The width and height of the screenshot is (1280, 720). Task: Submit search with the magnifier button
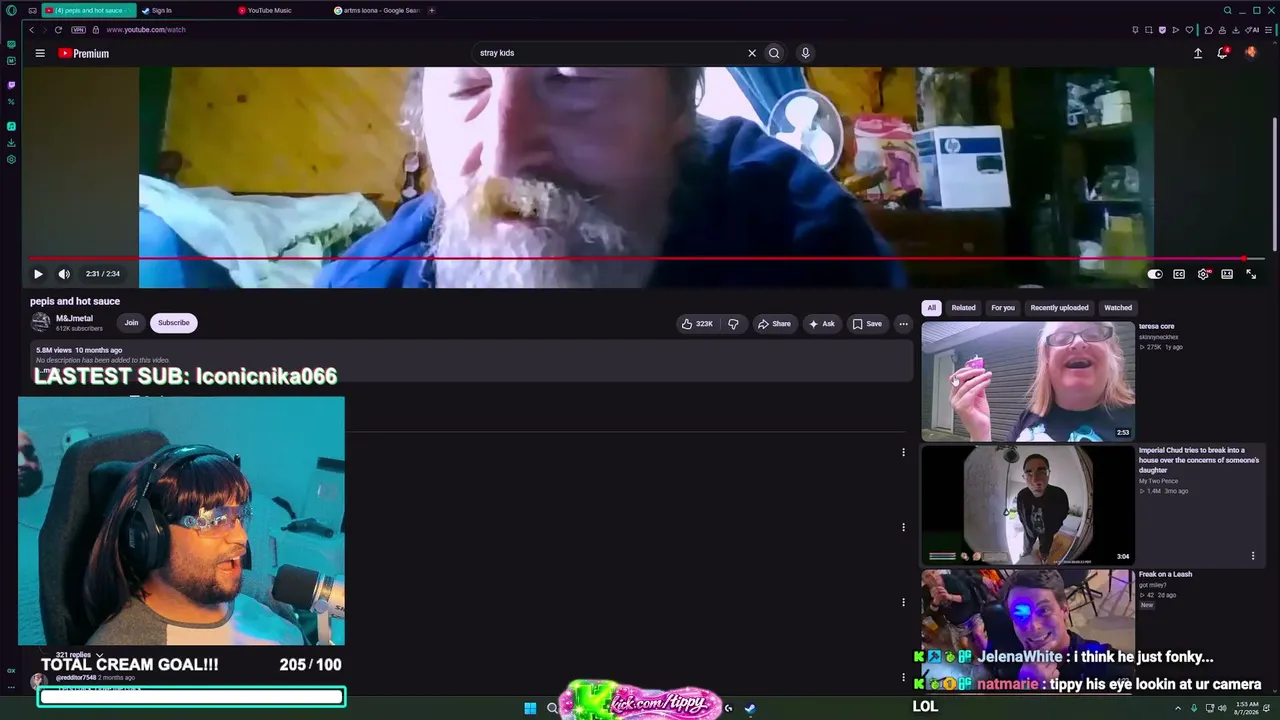coord(774,53)
